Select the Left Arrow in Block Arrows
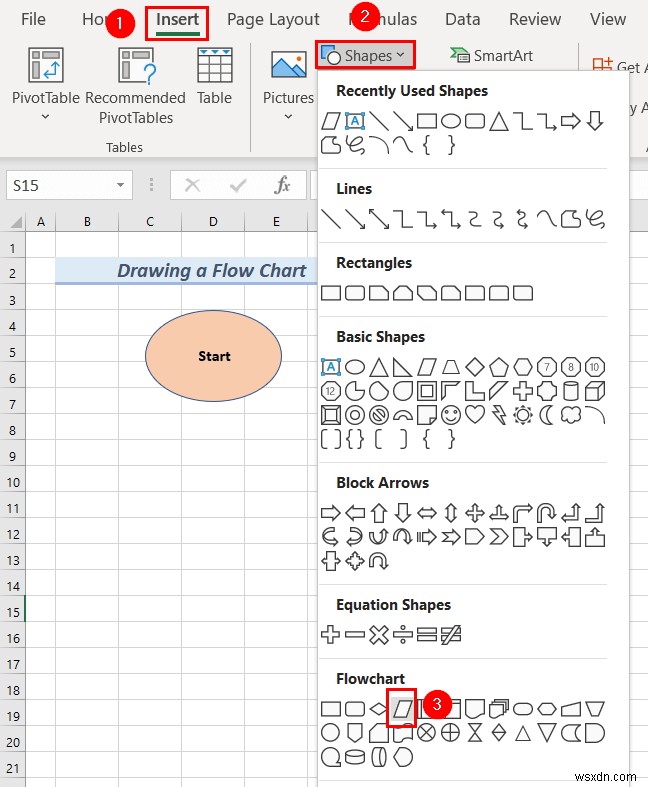 tap(355, 513)
